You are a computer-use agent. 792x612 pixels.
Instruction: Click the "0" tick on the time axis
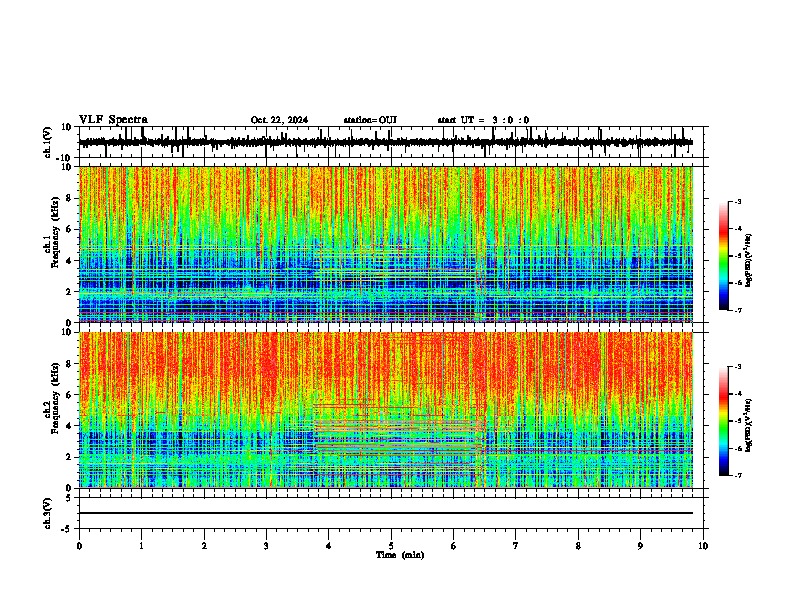pos(79,546)
